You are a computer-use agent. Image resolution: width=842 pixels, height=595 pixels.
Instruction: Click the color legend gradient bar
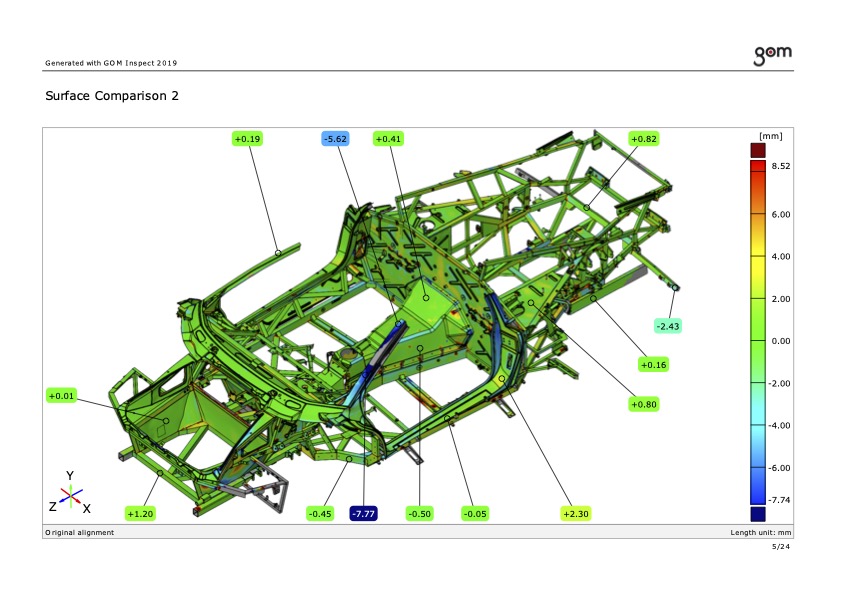tap(758, 332)
